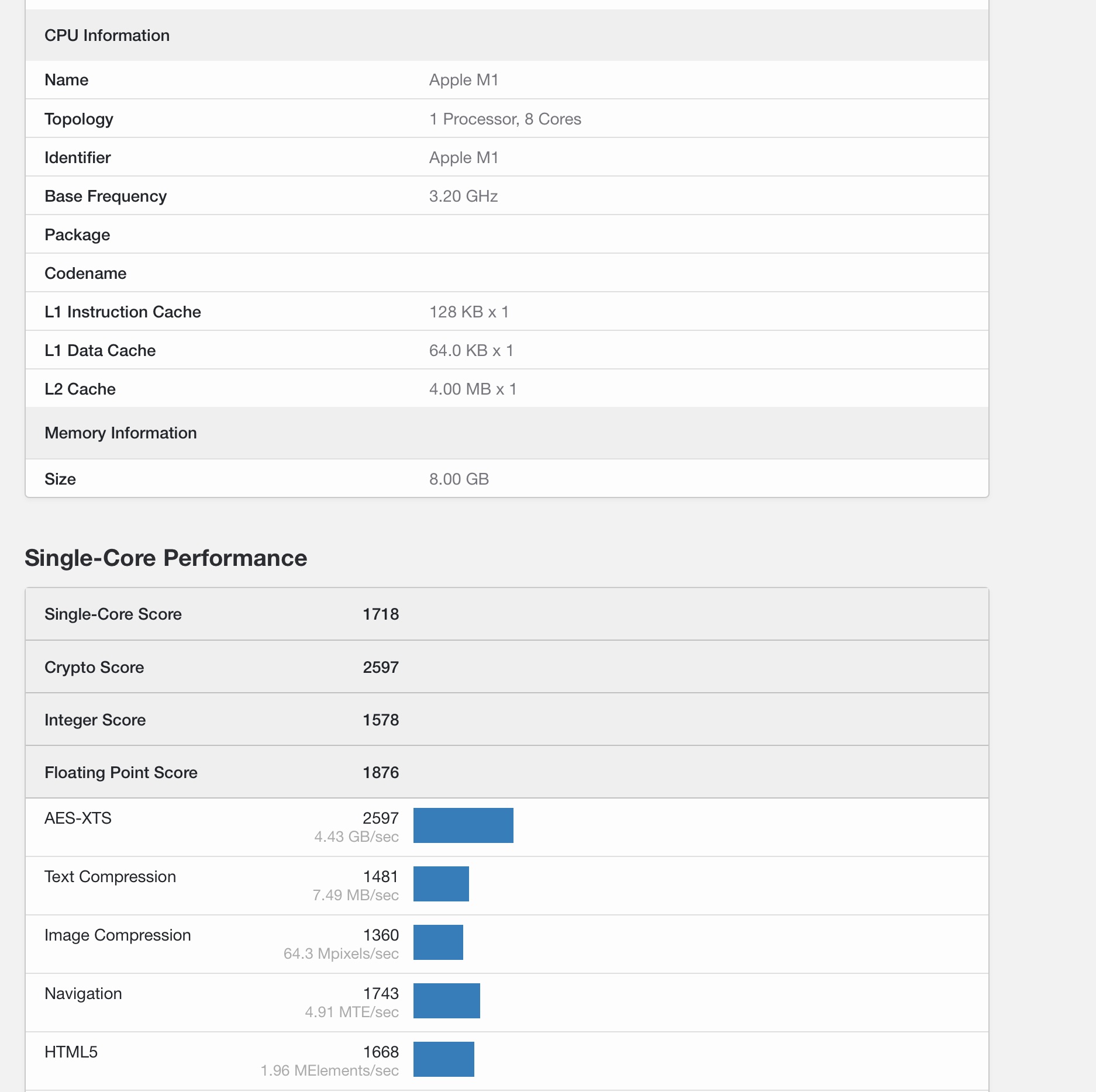
Task: Select the score value 1718
Action: pos(381,614)
